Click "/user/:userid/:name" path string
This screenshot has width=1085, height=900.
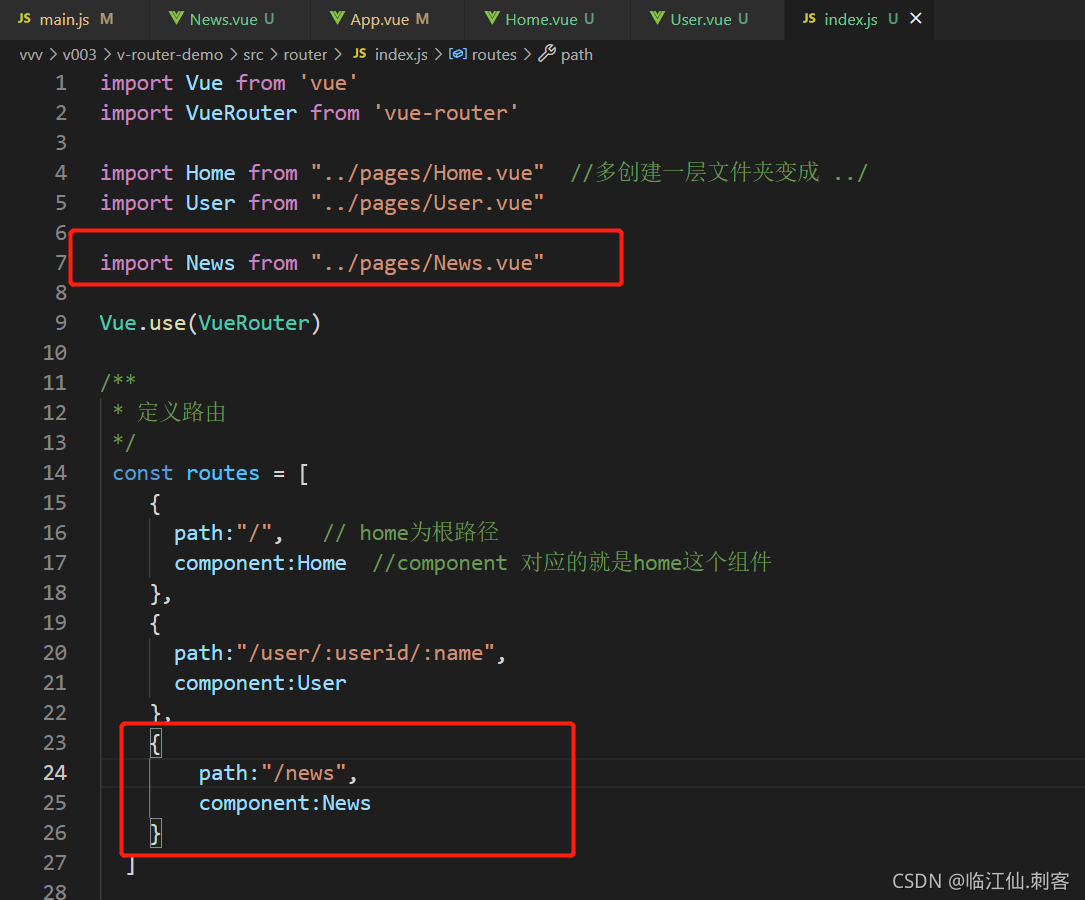365,654
